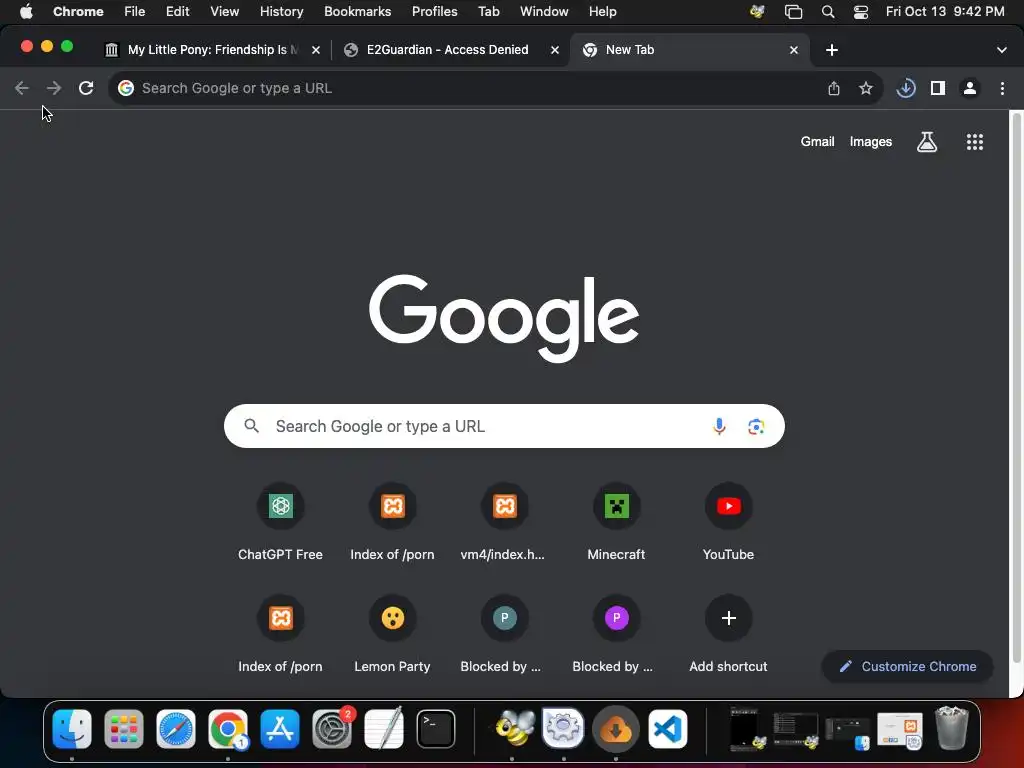
Task: Close the My Little Pony tab
Action: pyautogui.click(x=315, y=50)
